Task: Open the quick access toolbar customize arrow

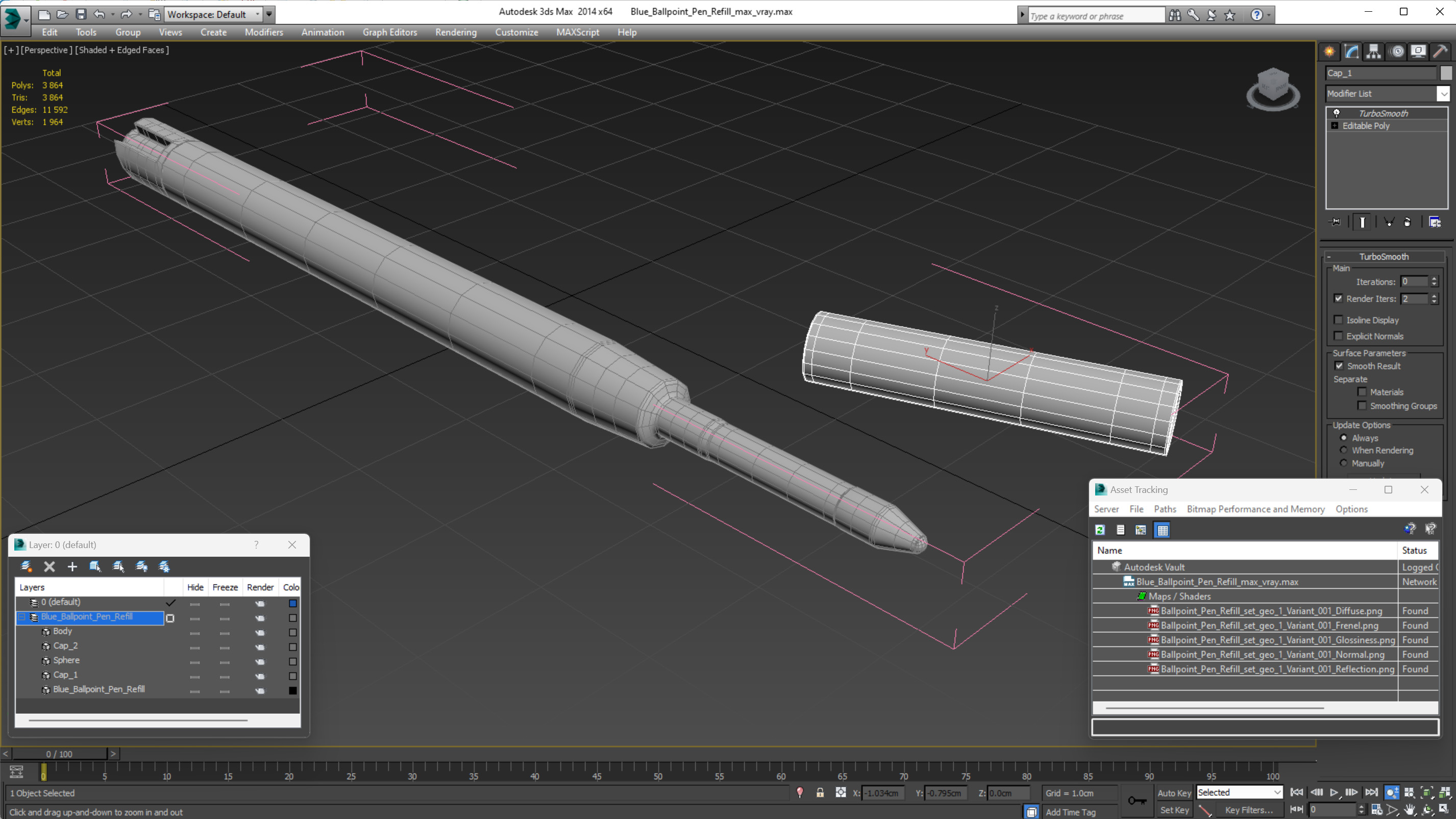Action: pyautogui.click(x=269, y=14)
